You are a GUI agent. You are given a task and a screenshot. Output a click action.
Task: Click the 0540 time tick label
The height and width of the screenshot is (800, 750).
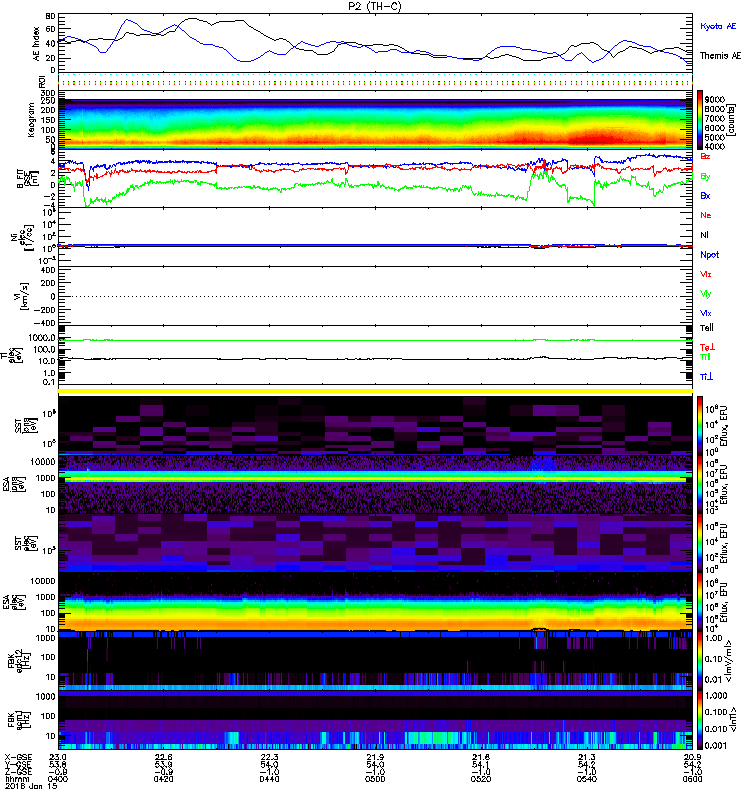pos(587,779)
